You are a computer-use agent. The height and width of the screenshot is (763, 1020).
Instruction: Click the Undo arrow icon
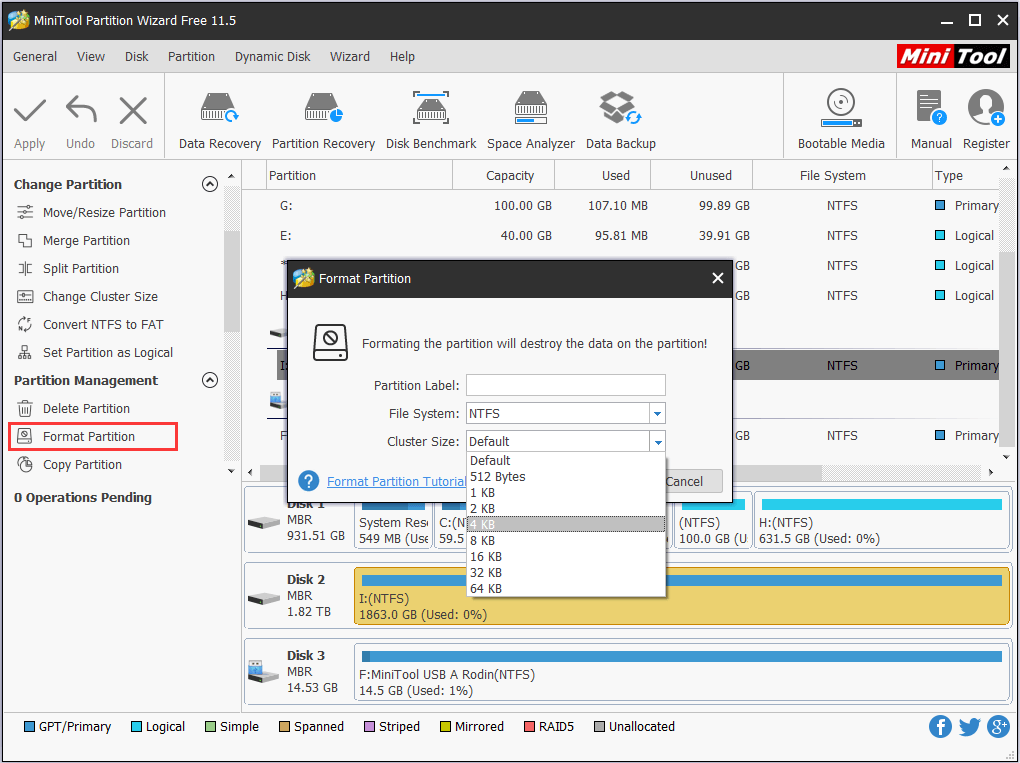[x=81, y=110]
